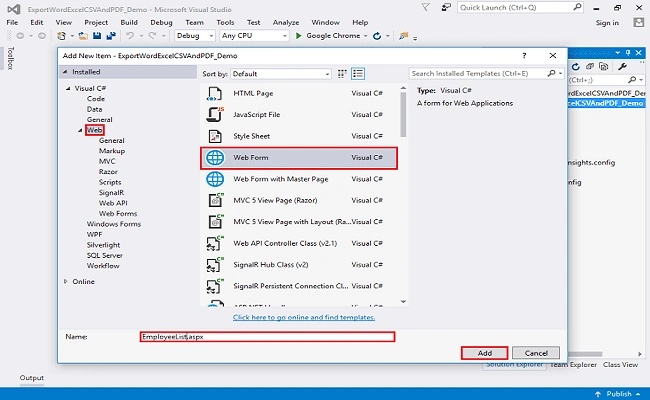The height and width of the screenshot is (400, 650).
Task: Open the Project menu
Action: 96,22
